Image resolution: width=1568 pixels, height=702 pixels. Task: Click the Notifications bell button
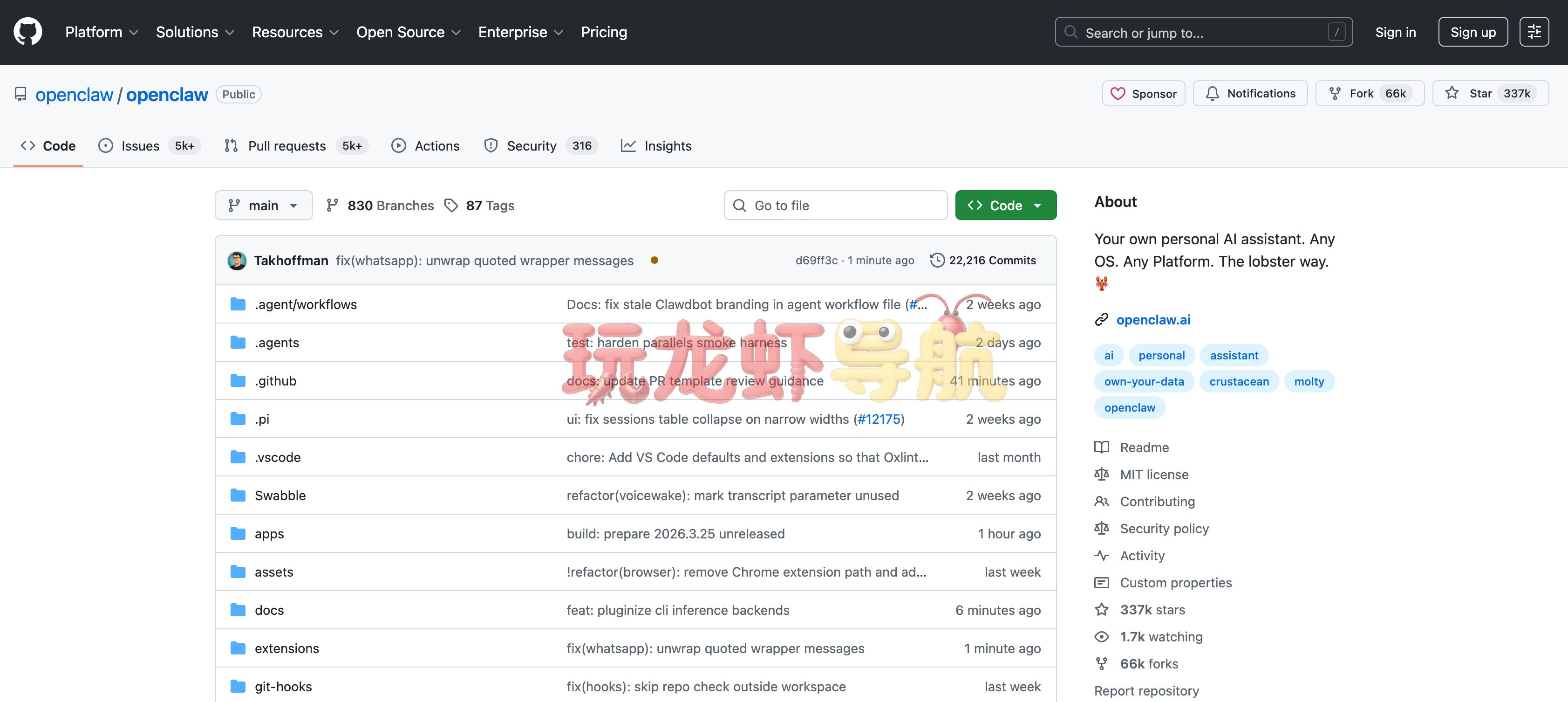[1250, 94]
